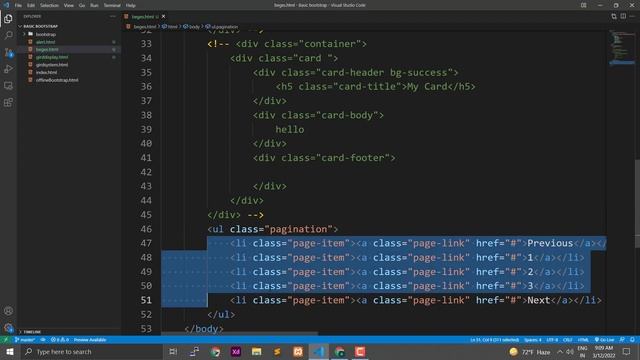Open the Run and Debug view
The image size is (640, 360).
point(8,69)
